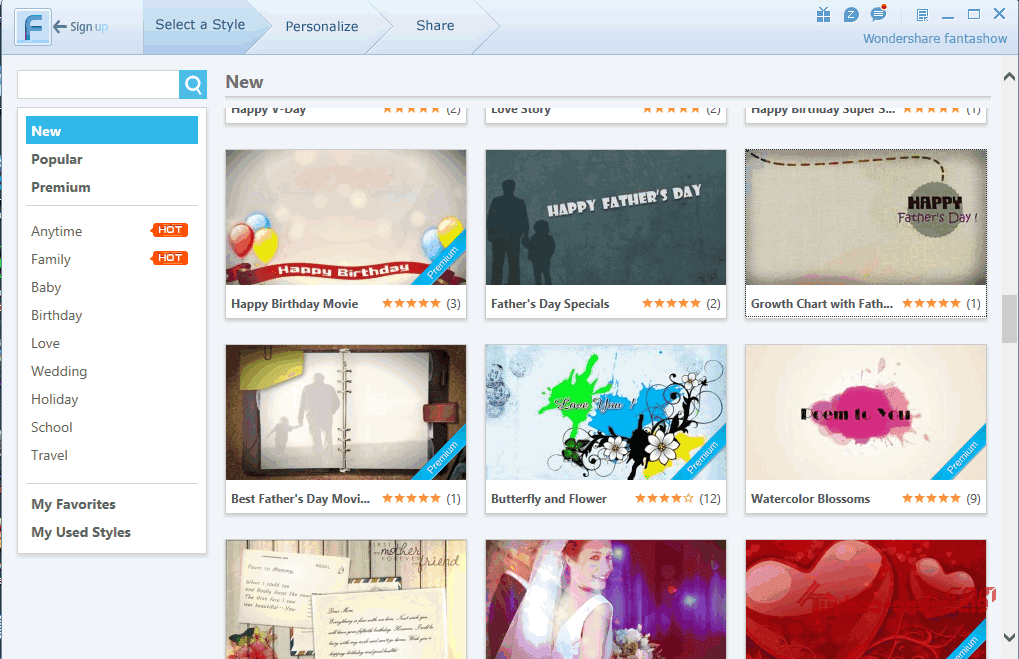Open the gift box icon in title bar

point(823,15)
